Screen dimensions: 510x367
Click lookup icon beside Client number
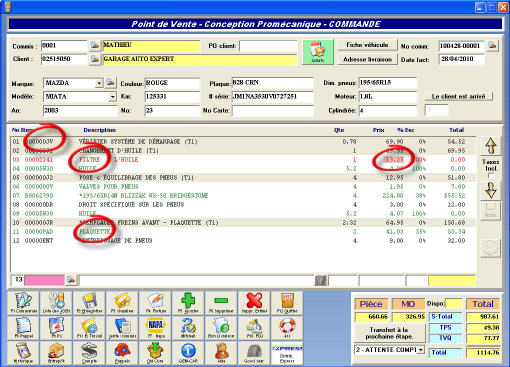pyautogui.click(x=95, y=59)
